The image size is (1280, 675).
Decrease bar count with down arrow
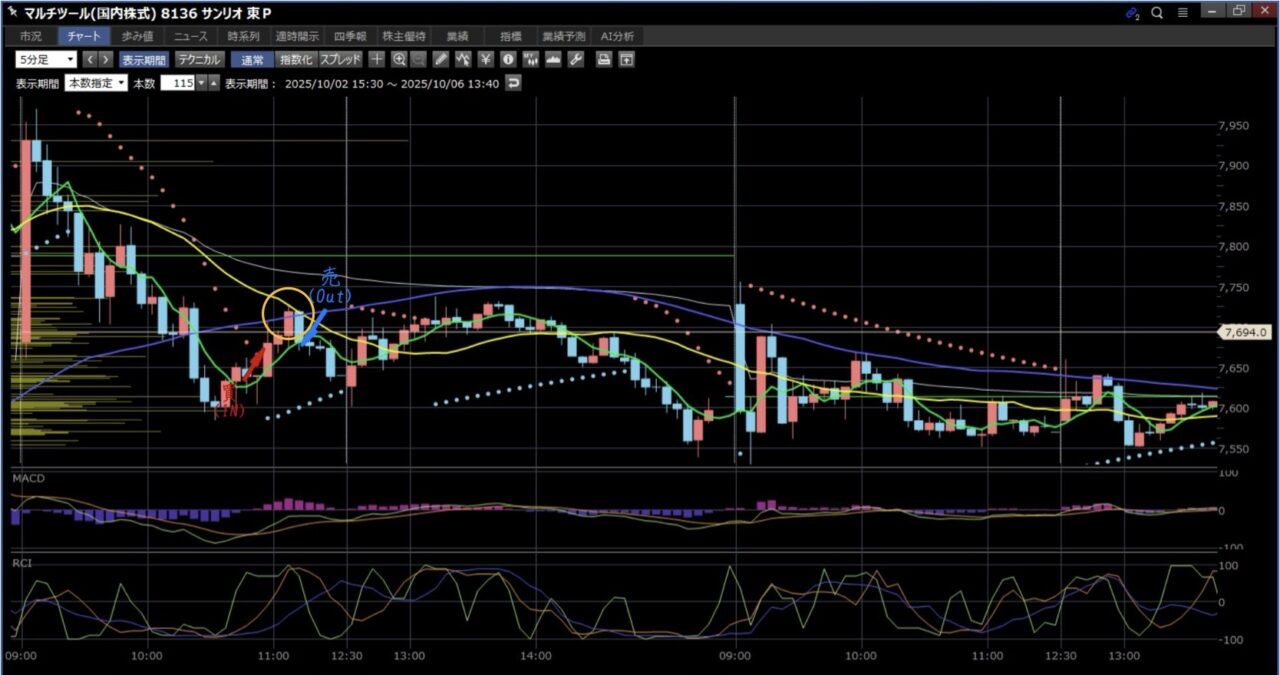tap(201, 83)
